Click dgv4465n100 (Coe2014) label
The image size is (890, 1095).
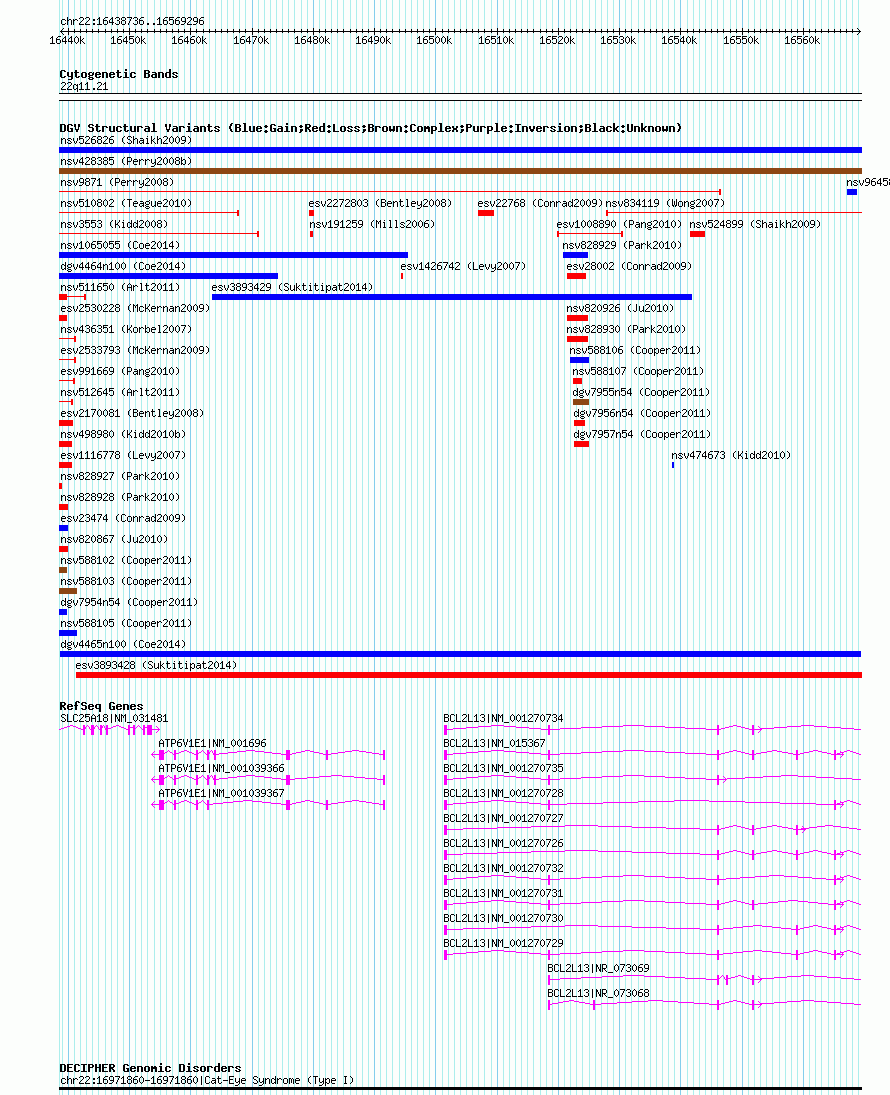click(123, 643)
